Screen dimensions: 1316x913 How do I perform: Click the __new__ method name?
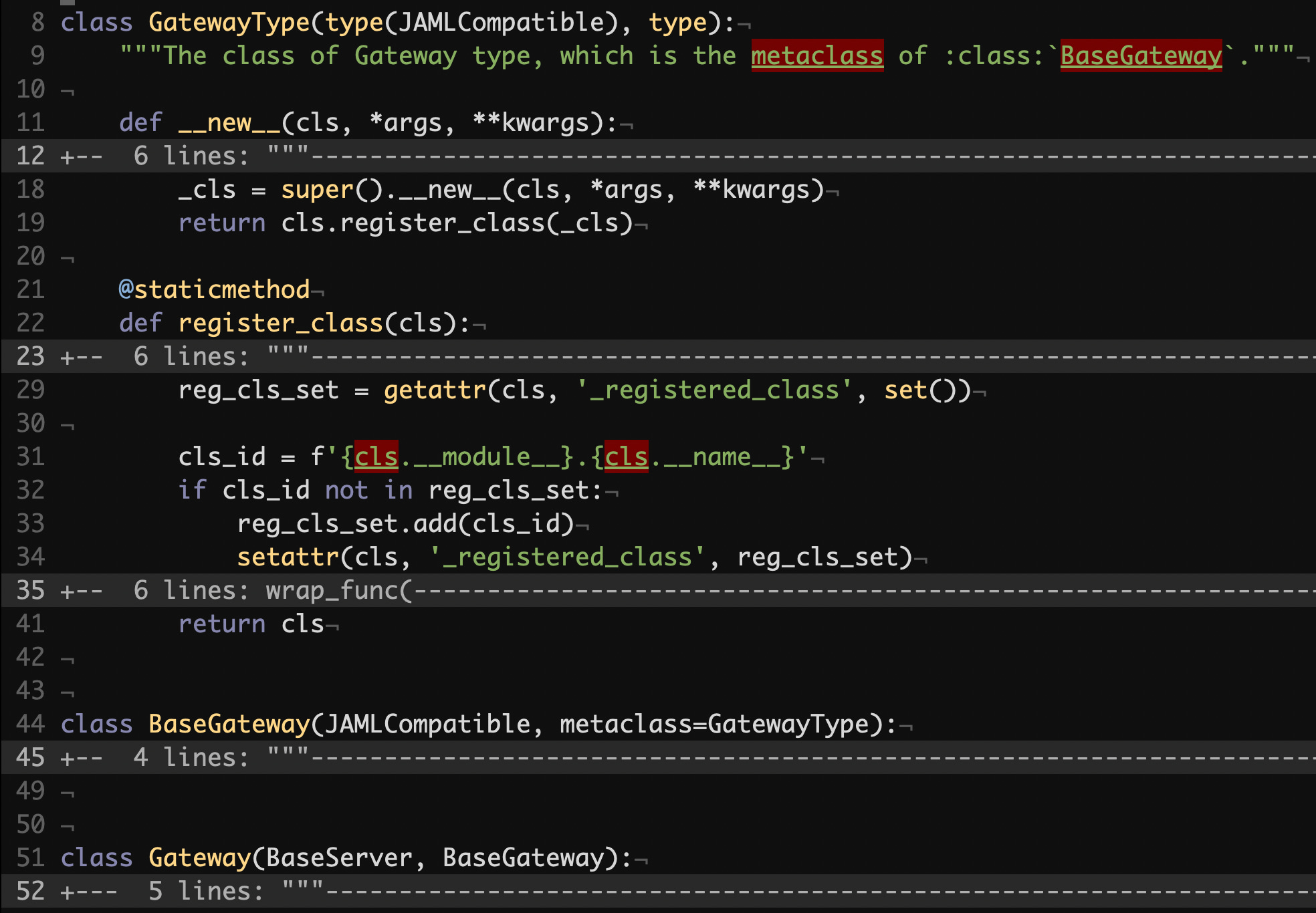(x=229, y=122)
